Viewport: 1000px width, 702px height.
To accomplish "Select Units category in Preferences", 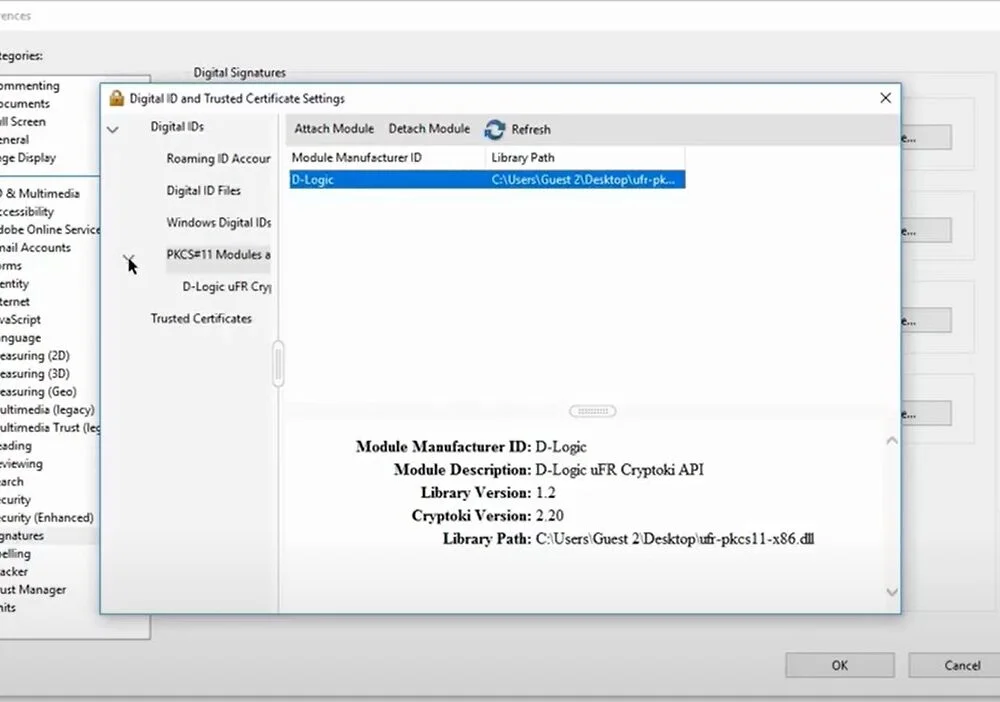I will (8, 608).
